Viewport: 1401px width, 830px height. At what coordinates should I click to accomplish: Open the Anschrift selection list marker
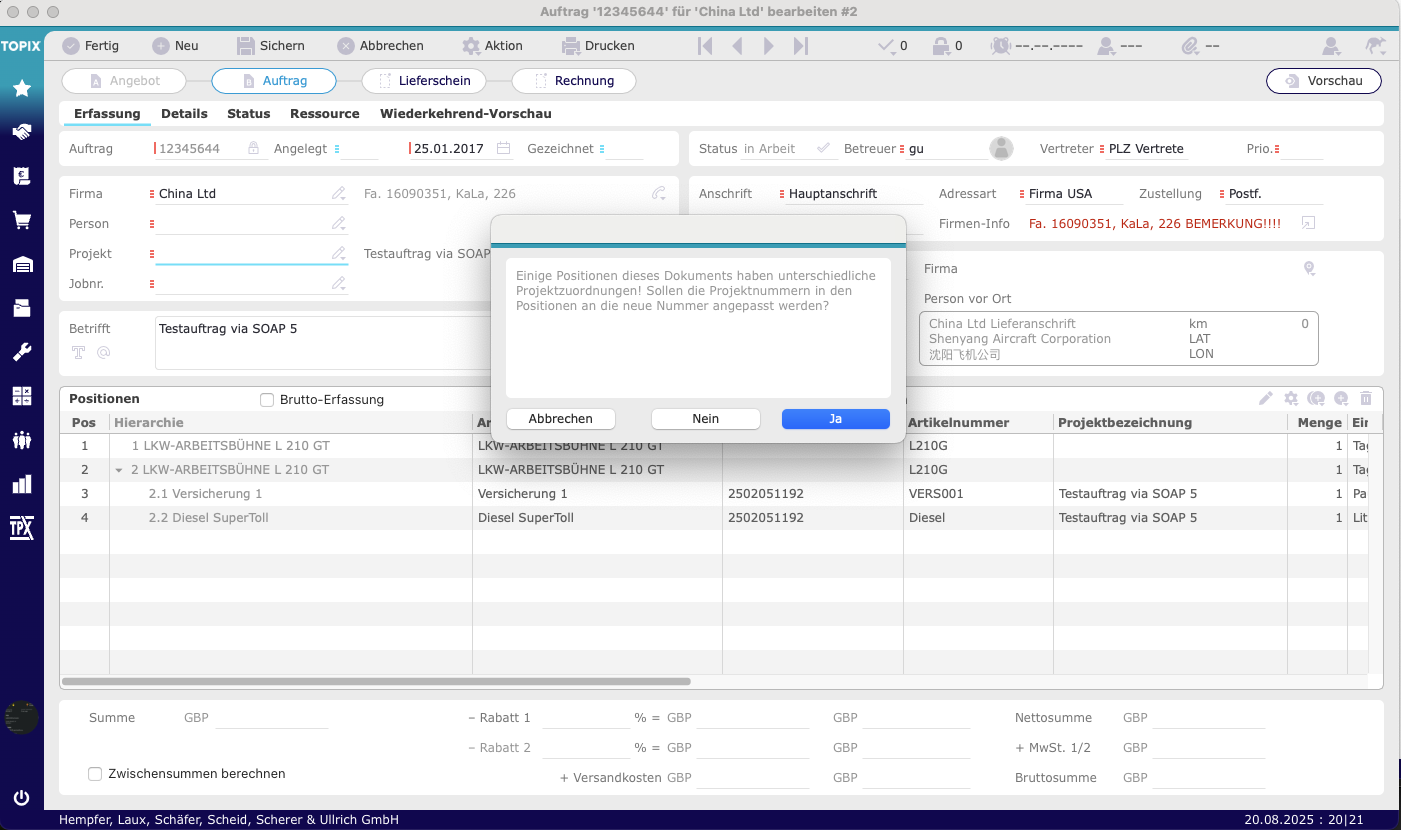pyautogui.click(x=782, y=194)
